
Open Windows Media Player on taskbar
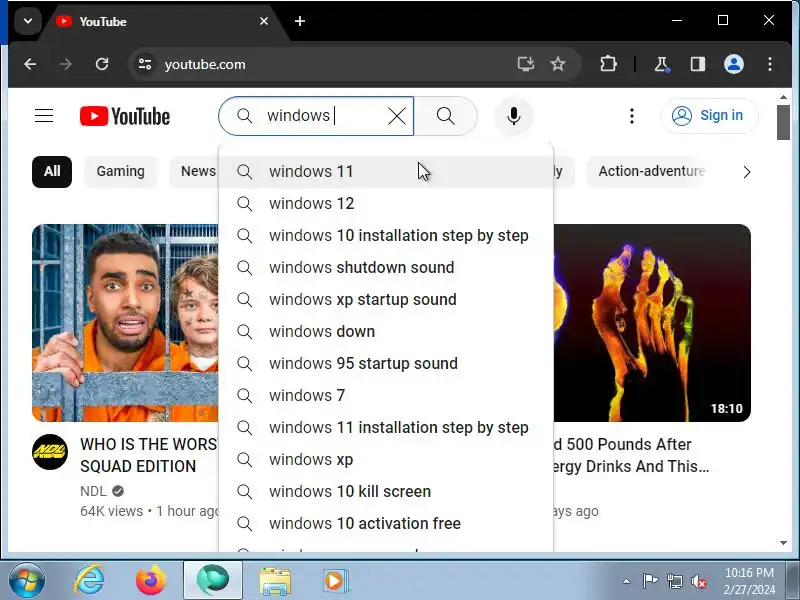click(336, 581)
